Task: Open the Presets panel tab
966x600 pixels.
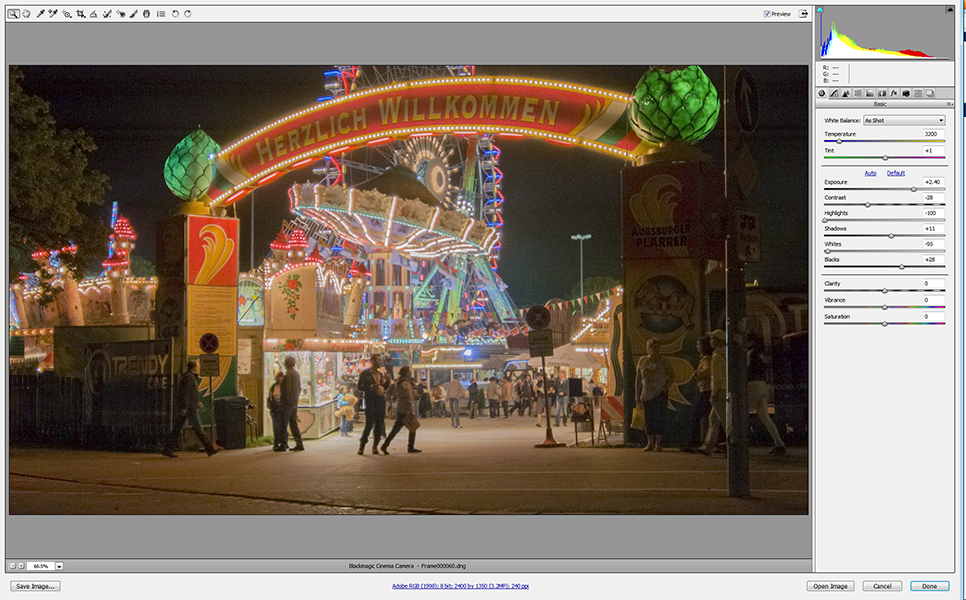Action: tap(918, 94)
